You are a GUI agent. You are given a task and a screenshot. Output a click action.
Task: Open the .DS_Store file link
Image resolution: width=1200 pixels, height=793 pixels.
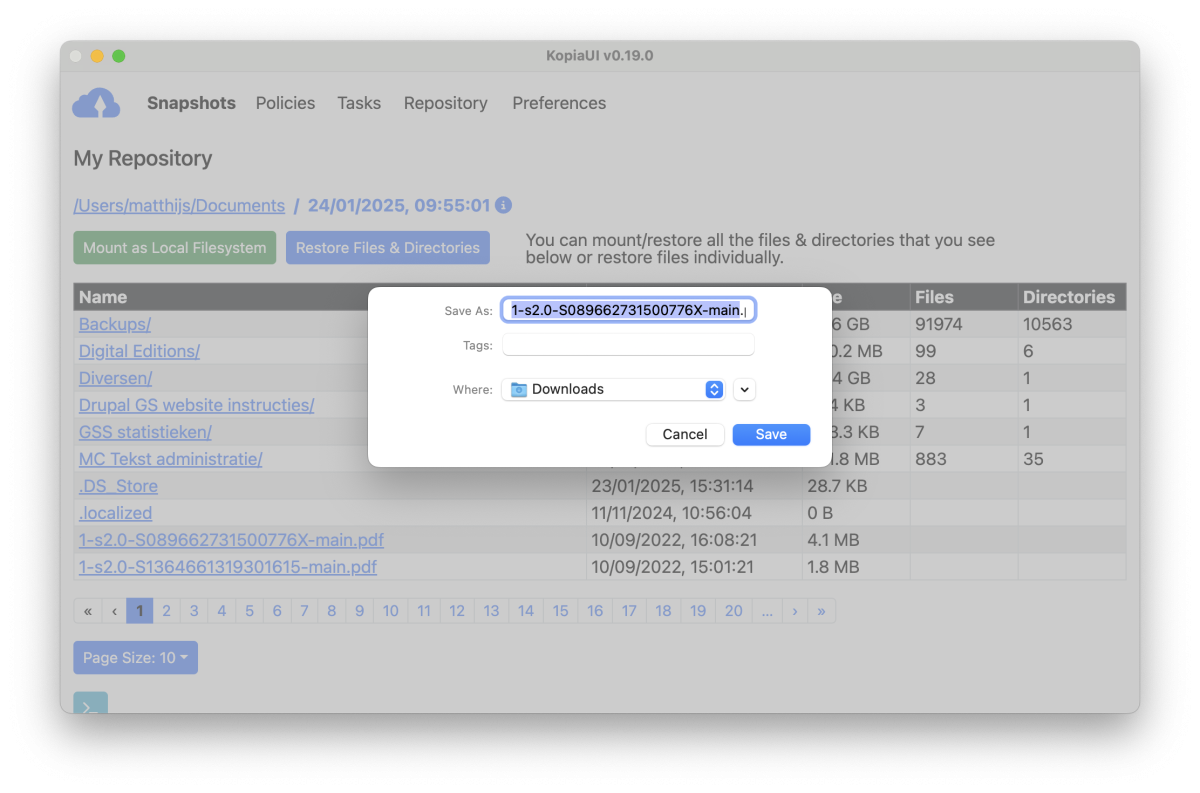click(x=118, y=486)
